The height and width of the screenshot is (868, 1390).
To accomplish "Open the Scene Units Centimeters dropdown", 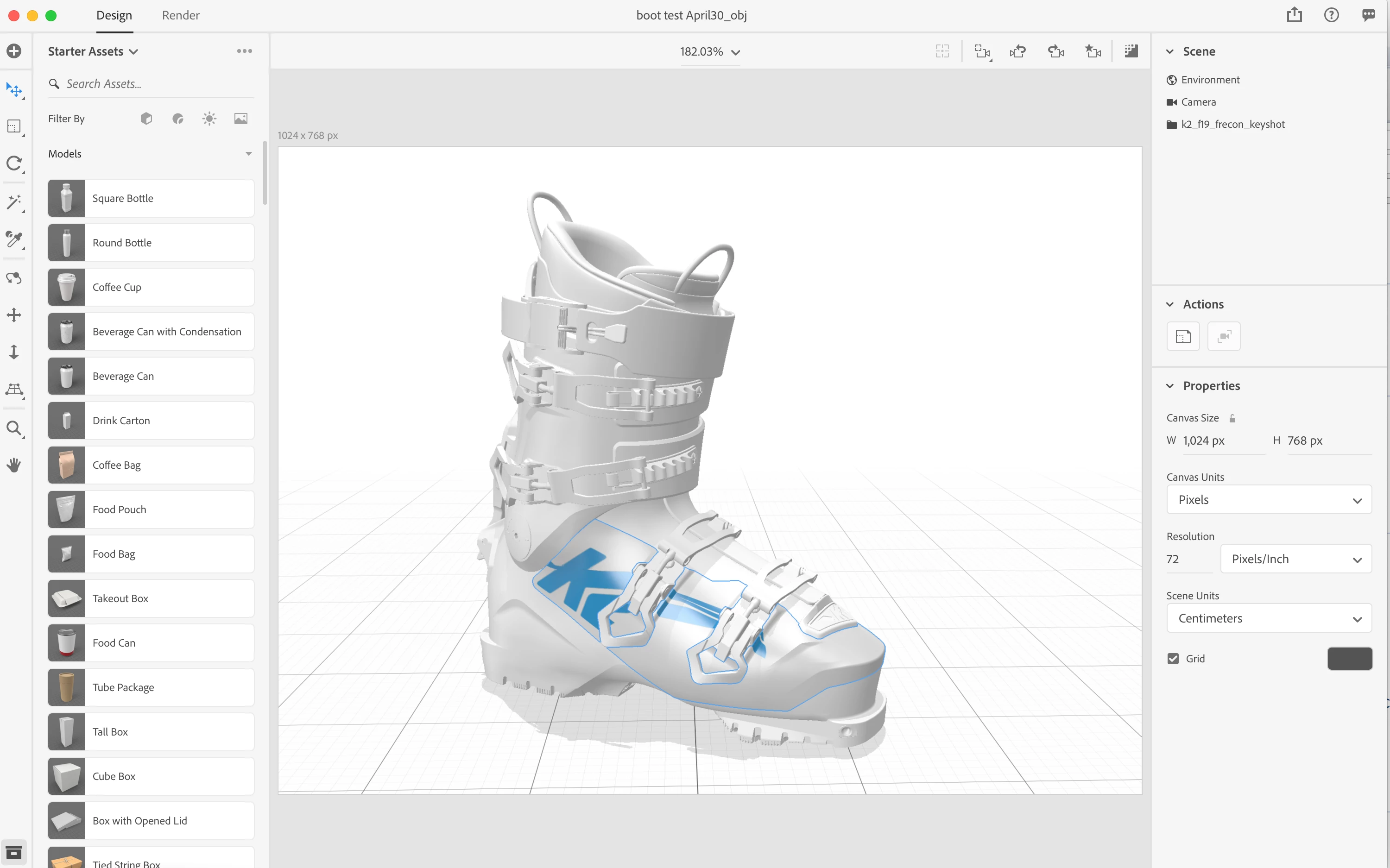I will click(1269, 618).
